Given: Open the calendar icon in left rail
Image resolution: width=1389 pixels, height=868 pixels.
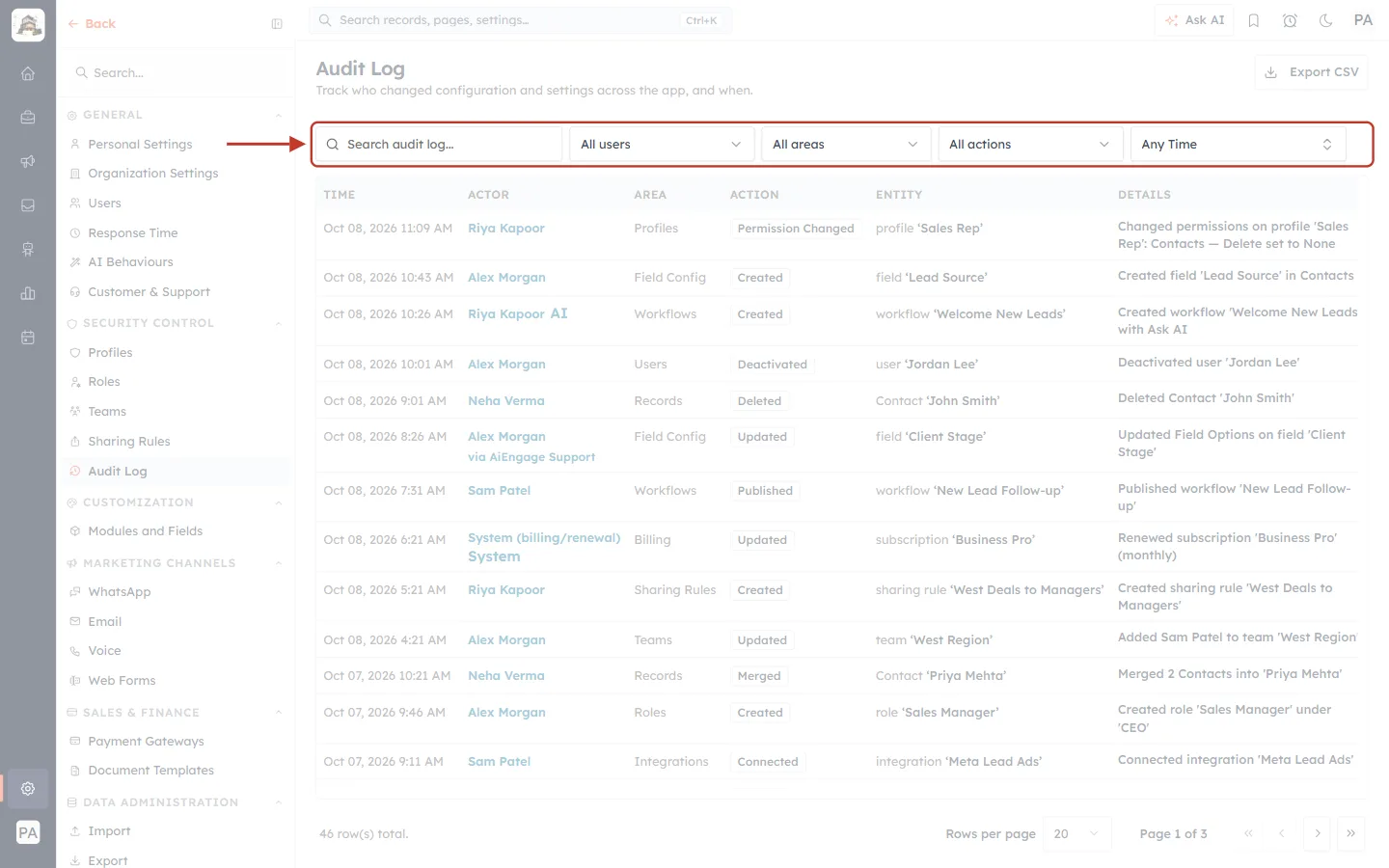Looking at the screenshot, I should pyautogui.click(x=28, y=338).
